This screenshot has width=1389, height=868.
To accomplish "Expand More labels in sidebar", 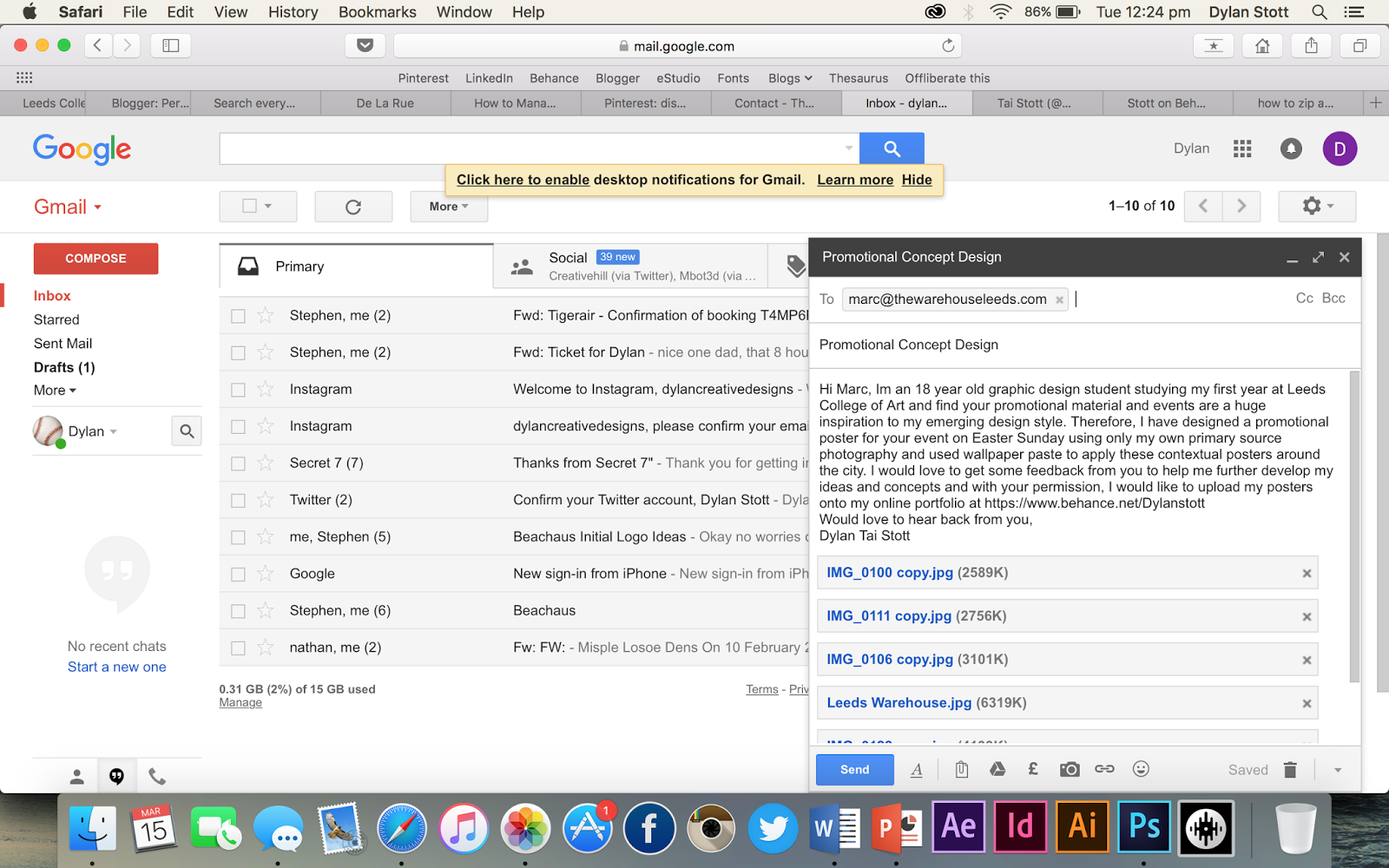I will 55,391.
